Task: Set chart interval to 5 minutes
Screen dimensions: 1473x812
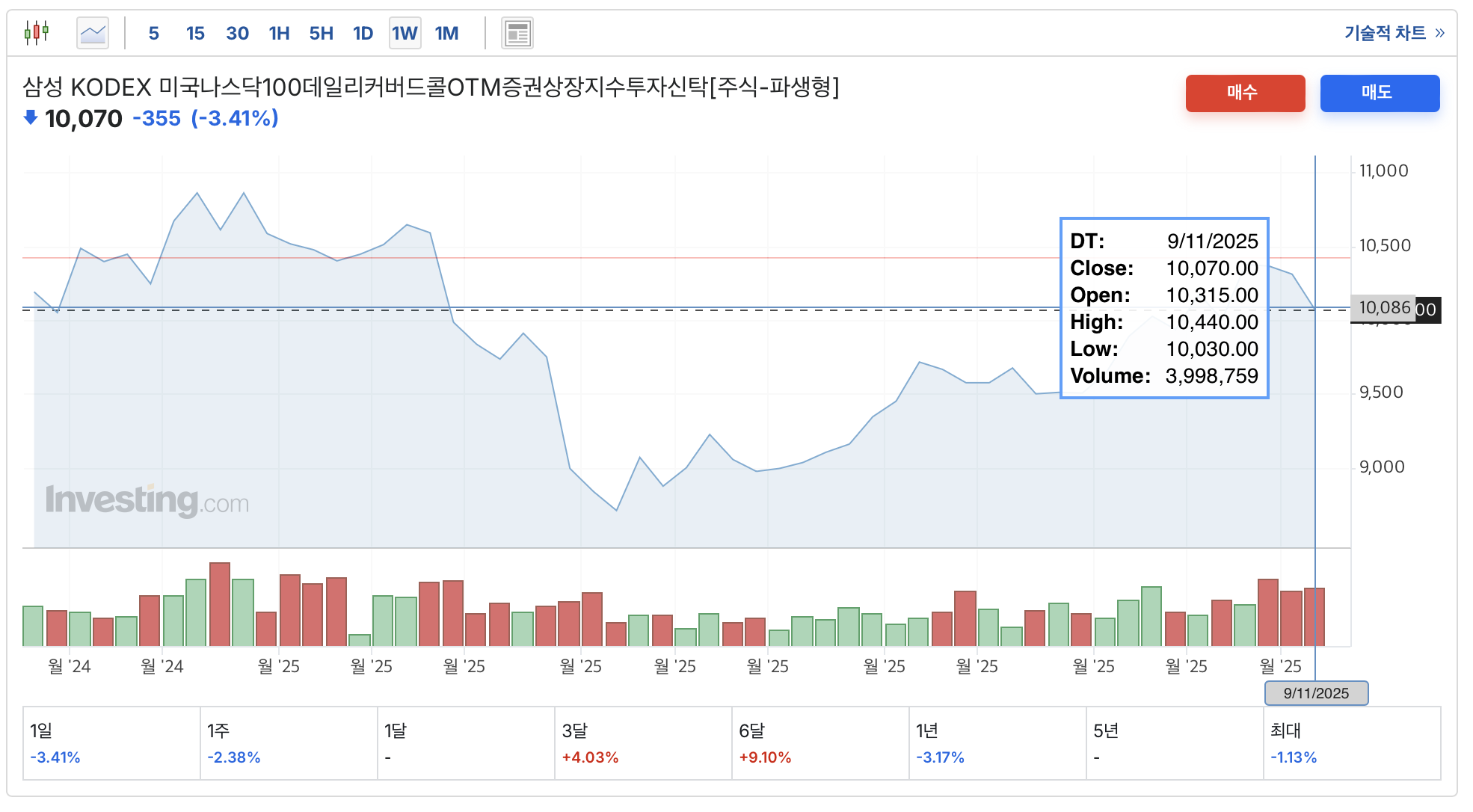Action: pyautogui.click(x=153, y=33)
